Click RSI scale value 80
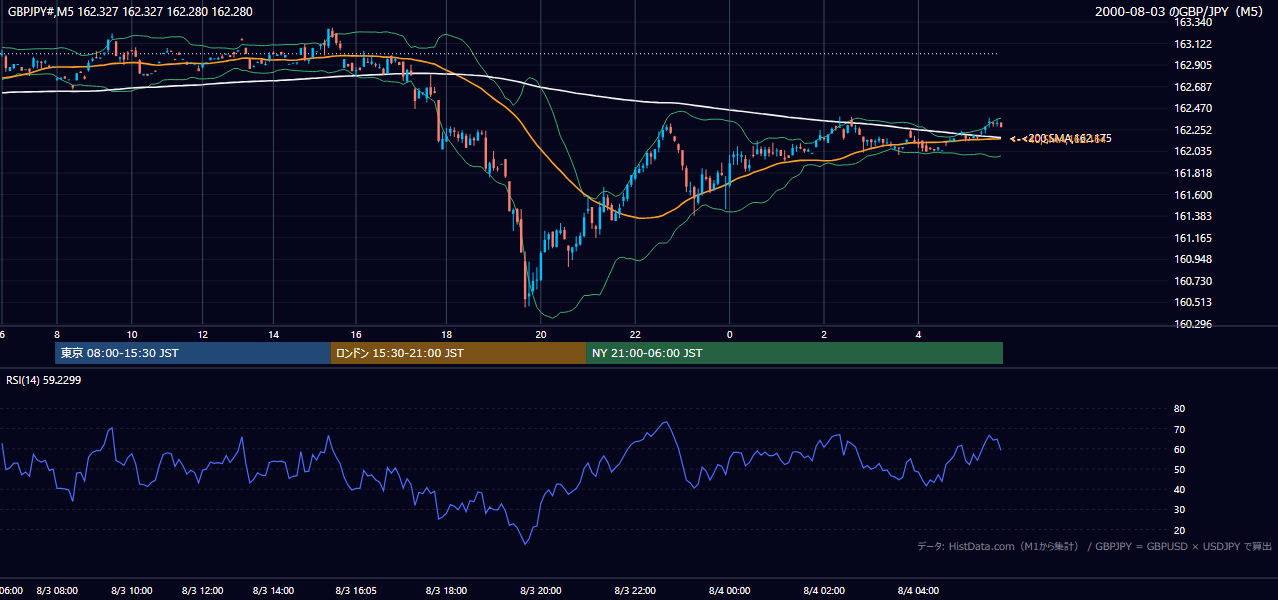 pos(1179,409)
